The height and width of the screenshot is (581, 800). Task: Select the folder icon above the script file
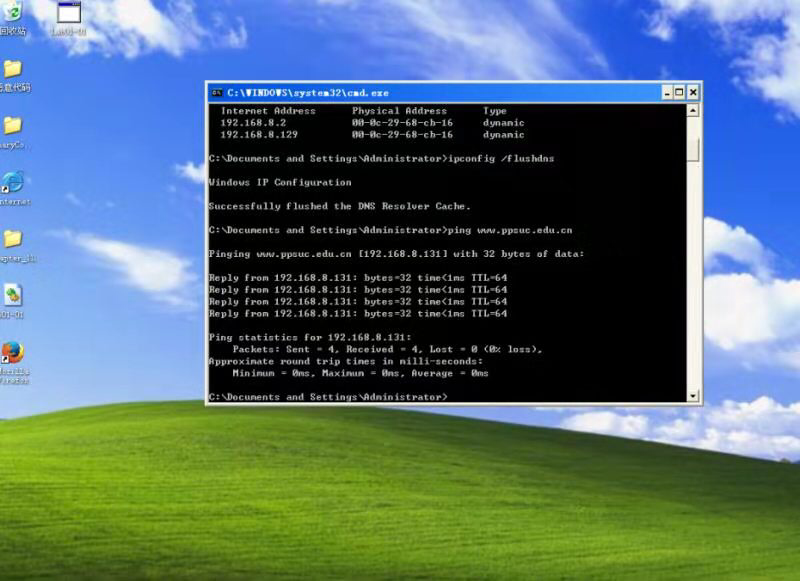click(x=13, y=239)
